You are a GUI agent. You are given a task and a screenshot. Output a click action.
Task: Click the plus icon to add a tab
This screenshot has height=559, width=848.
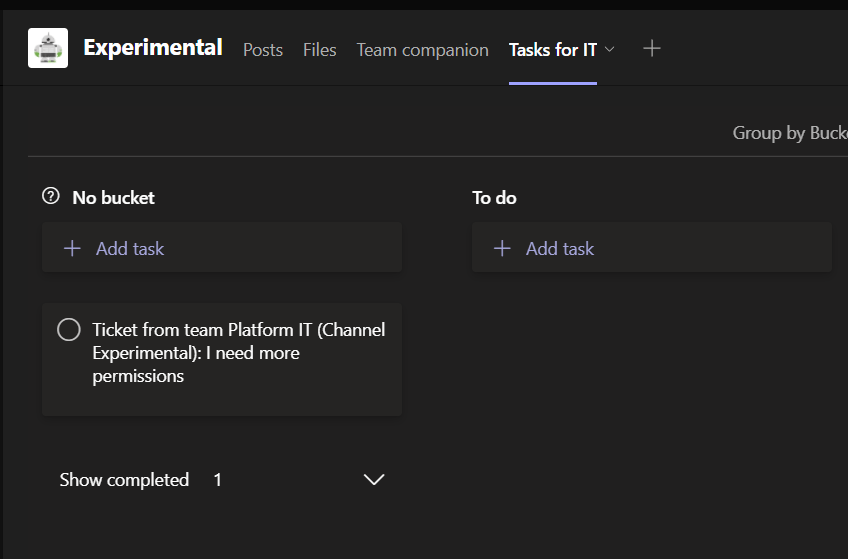pos(652,48)
